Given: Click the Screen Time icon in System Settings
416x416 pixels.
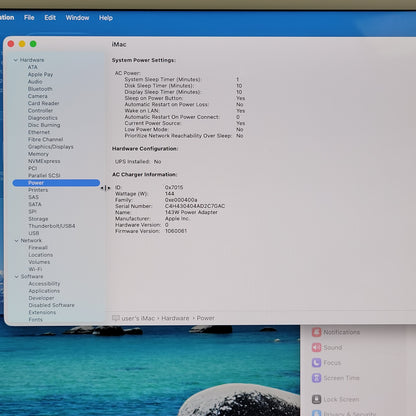Looking at the screenshot, I should (316, 378).
